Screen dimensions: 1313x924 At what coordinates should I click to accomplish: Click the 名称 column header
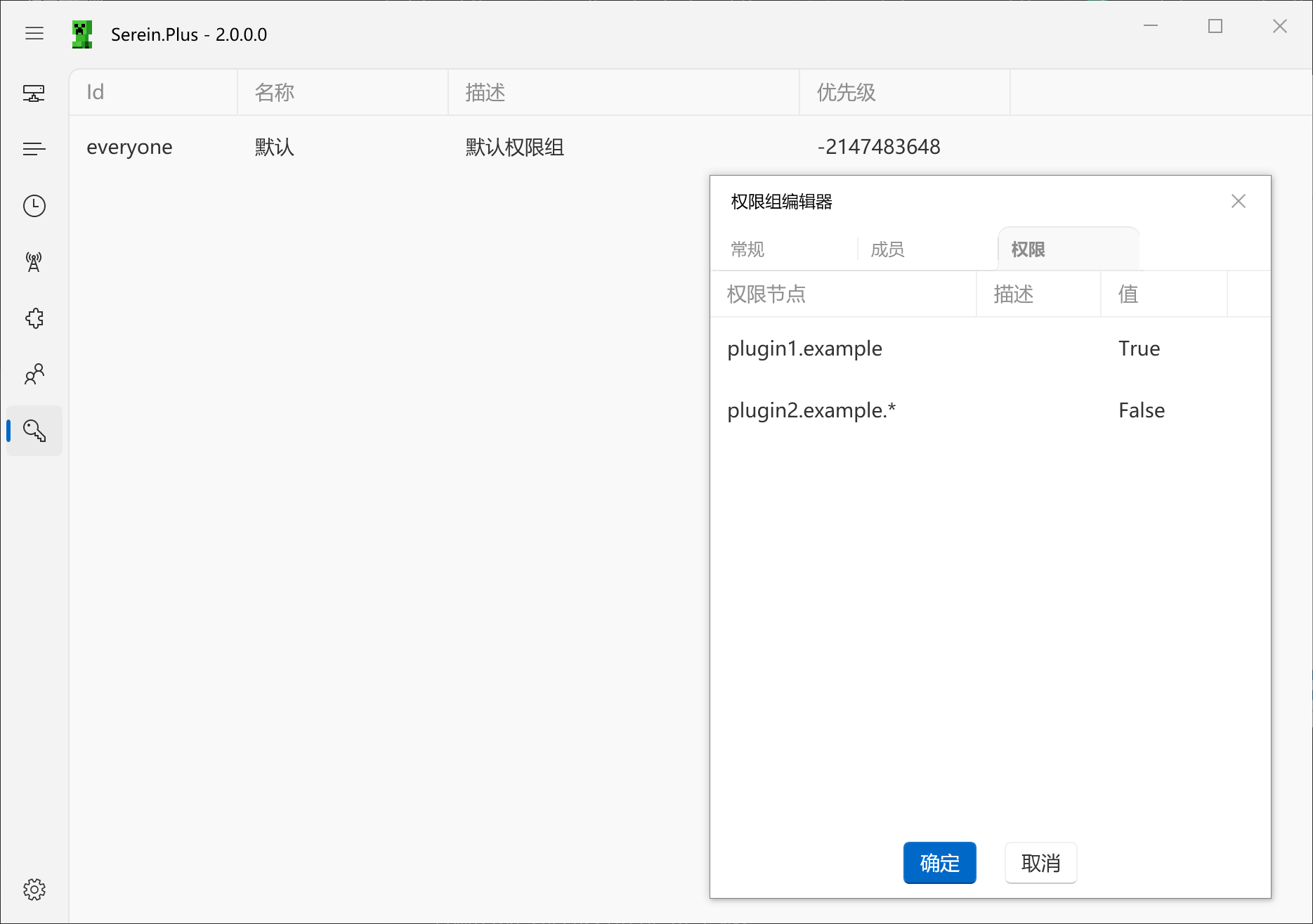(343, 92)
